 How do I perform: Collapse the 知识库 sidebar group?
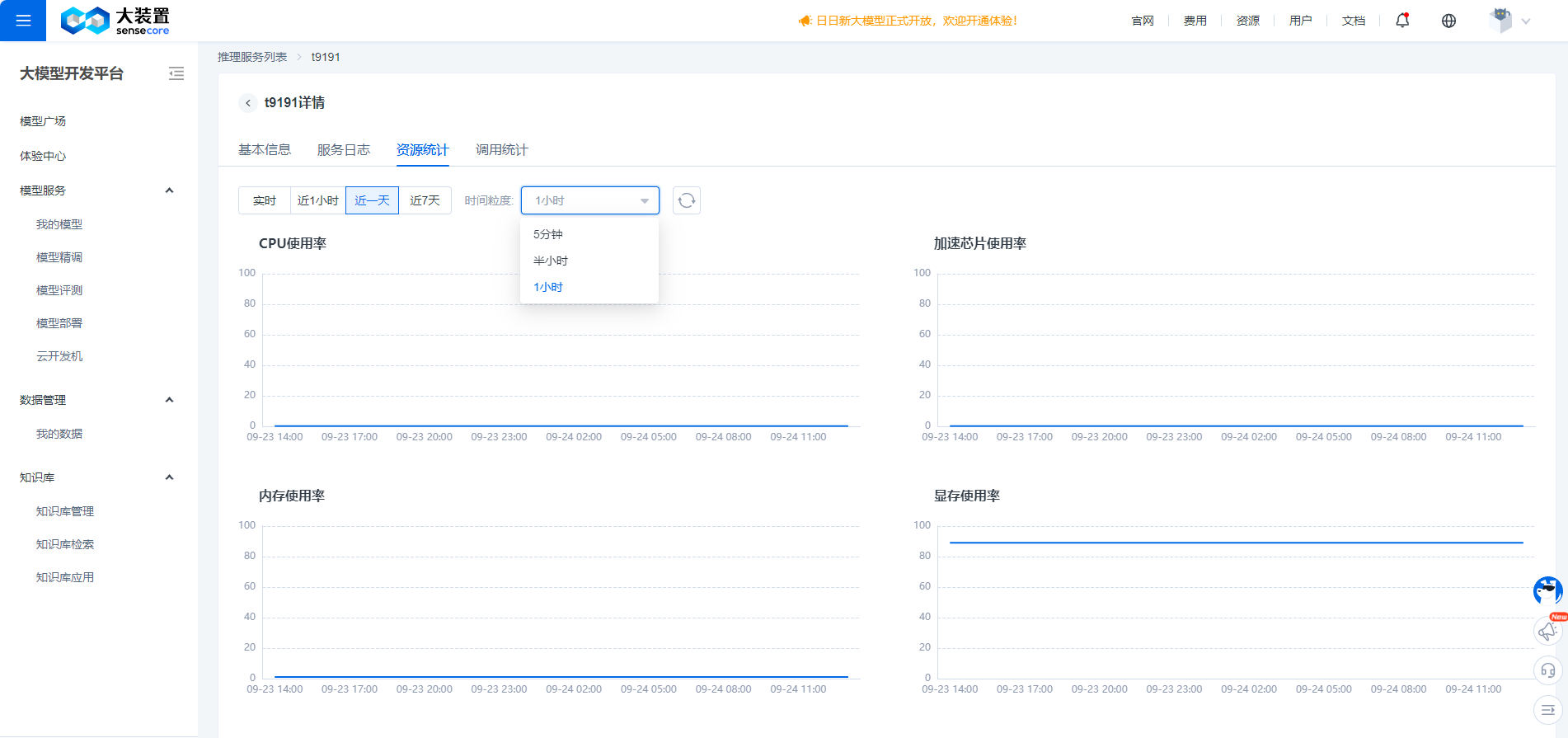coord(170,477)
